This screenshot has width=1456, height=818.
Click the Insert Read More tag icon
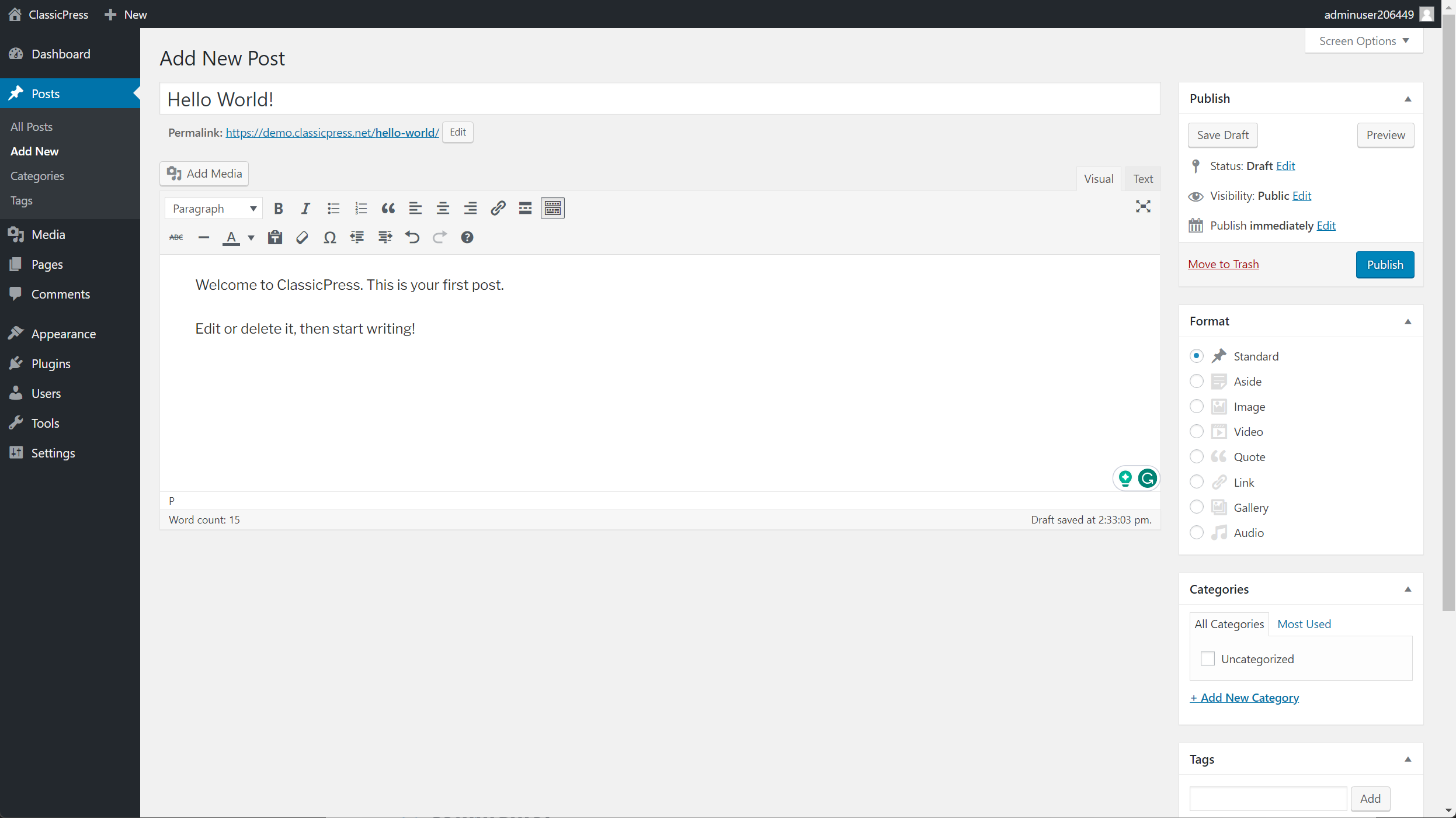[x=525, y=209]
